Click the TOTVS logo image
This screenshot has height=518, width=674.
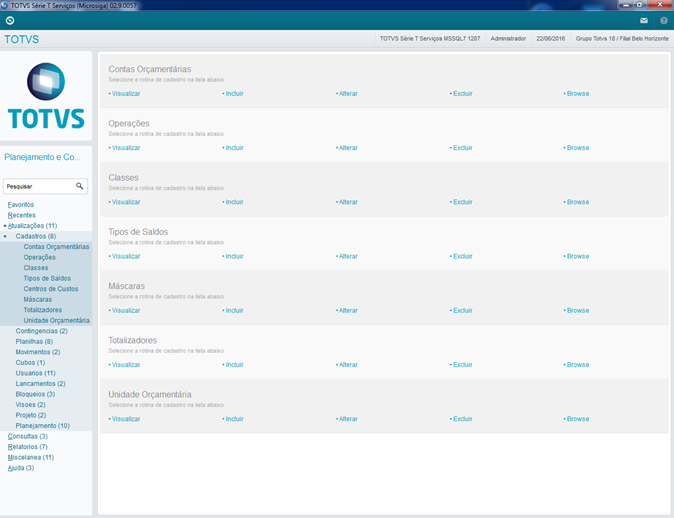[46, 95]
